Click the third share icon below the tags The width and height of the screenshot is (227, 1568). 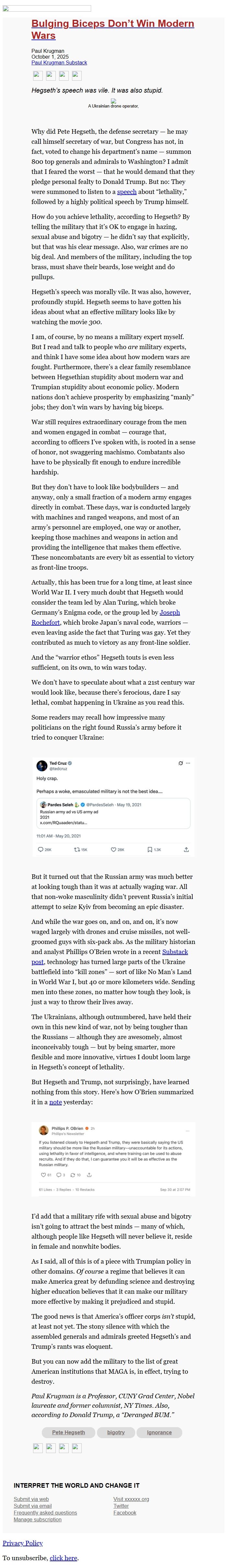tap(64, 1448)
